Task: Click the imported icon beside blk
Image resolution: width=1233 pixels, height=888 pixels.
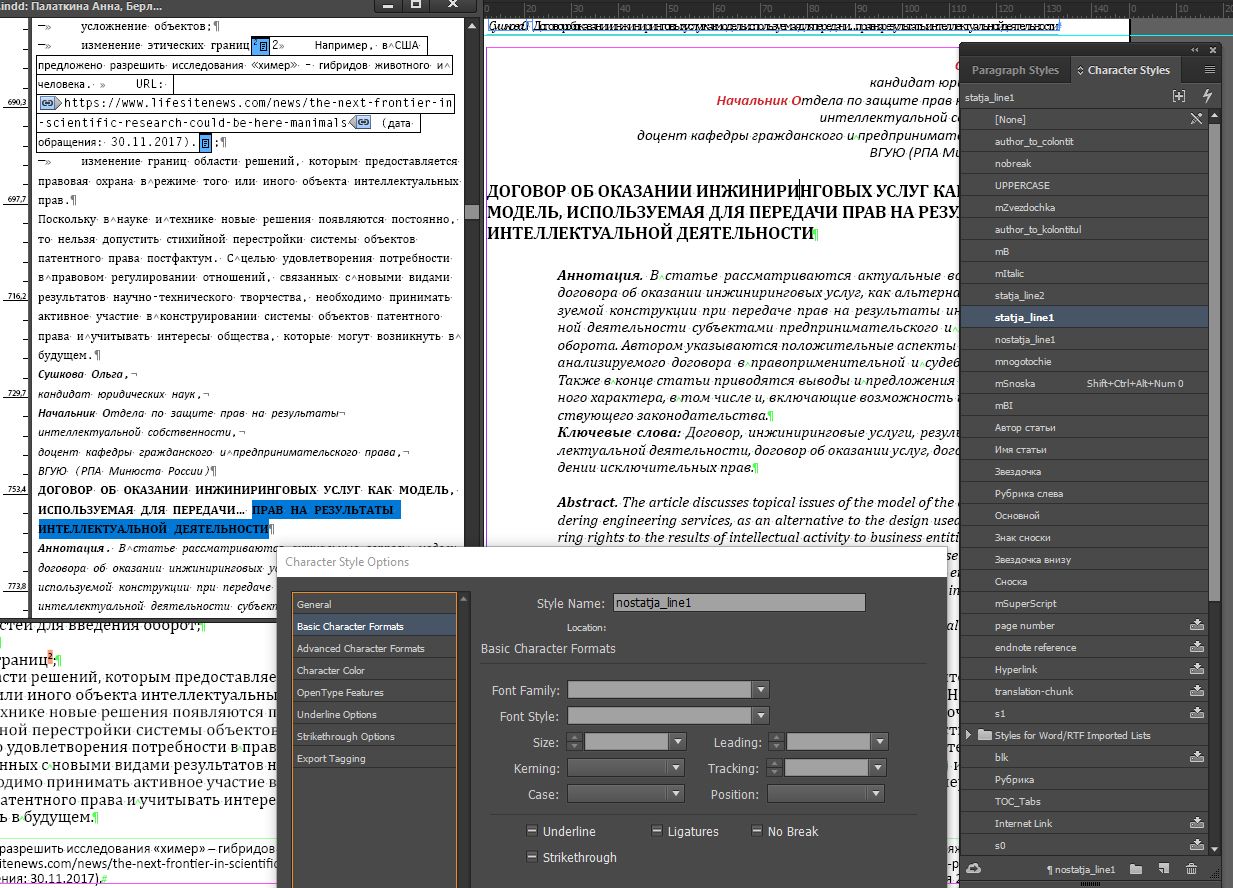Action: point(1196,757)
